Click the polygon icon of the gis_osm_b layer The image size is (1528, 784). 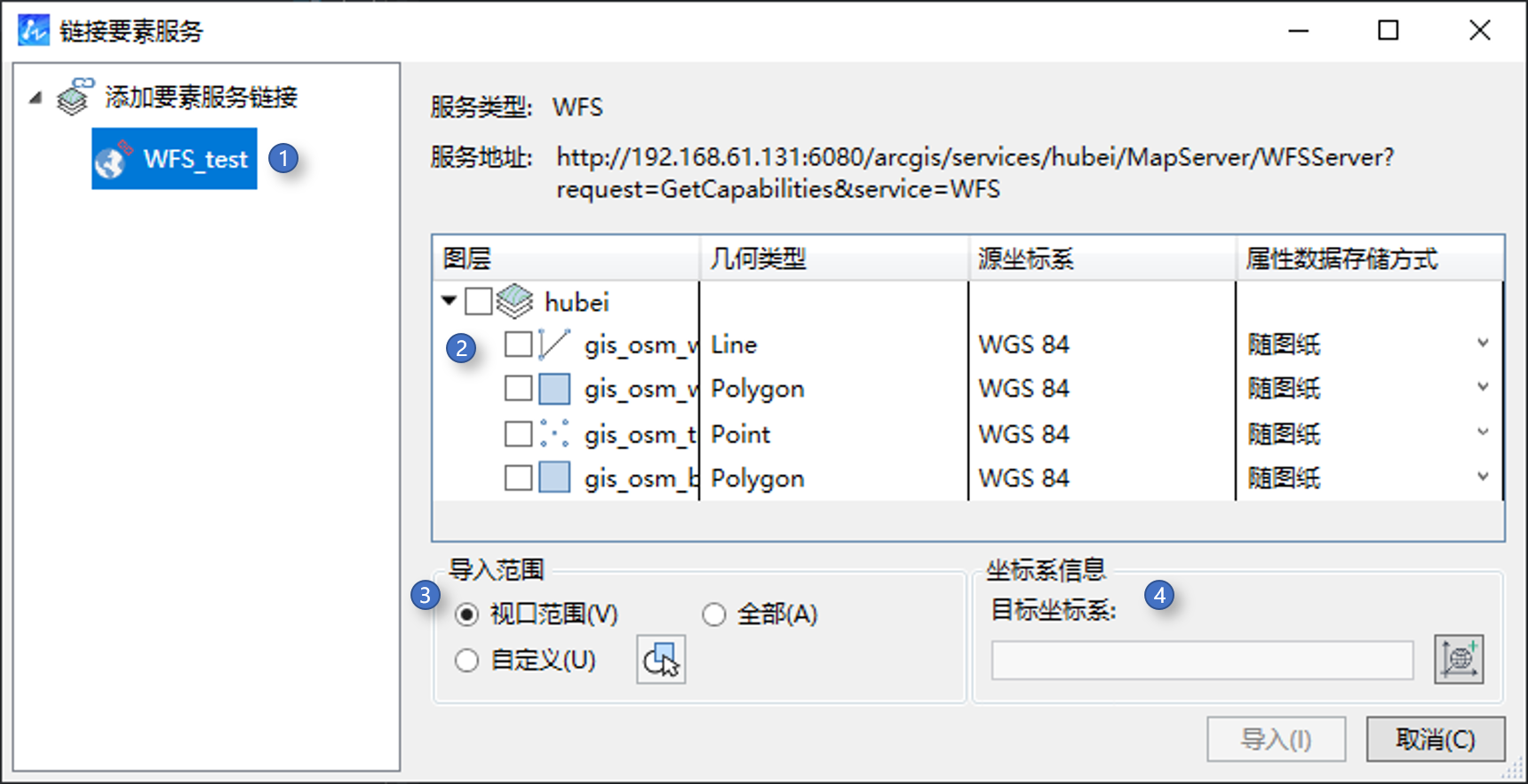[554, 478]
